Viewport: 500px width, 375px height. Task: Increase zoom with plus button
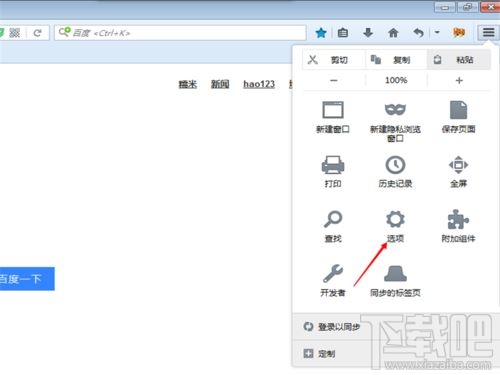tap(459, 80)
